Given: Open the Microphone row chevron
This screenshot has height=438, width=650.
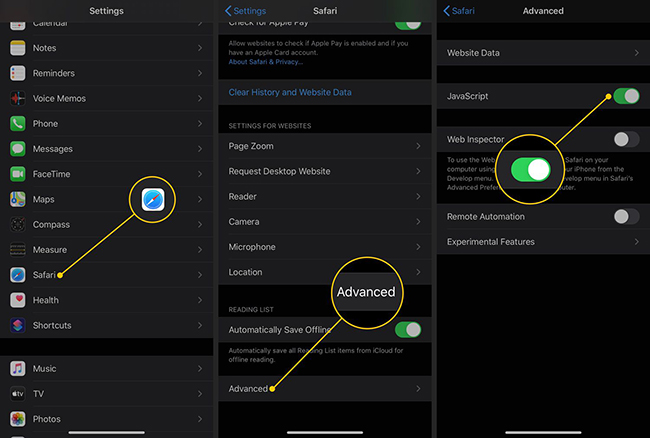Looking at the screenshot, I should (418, 247).
